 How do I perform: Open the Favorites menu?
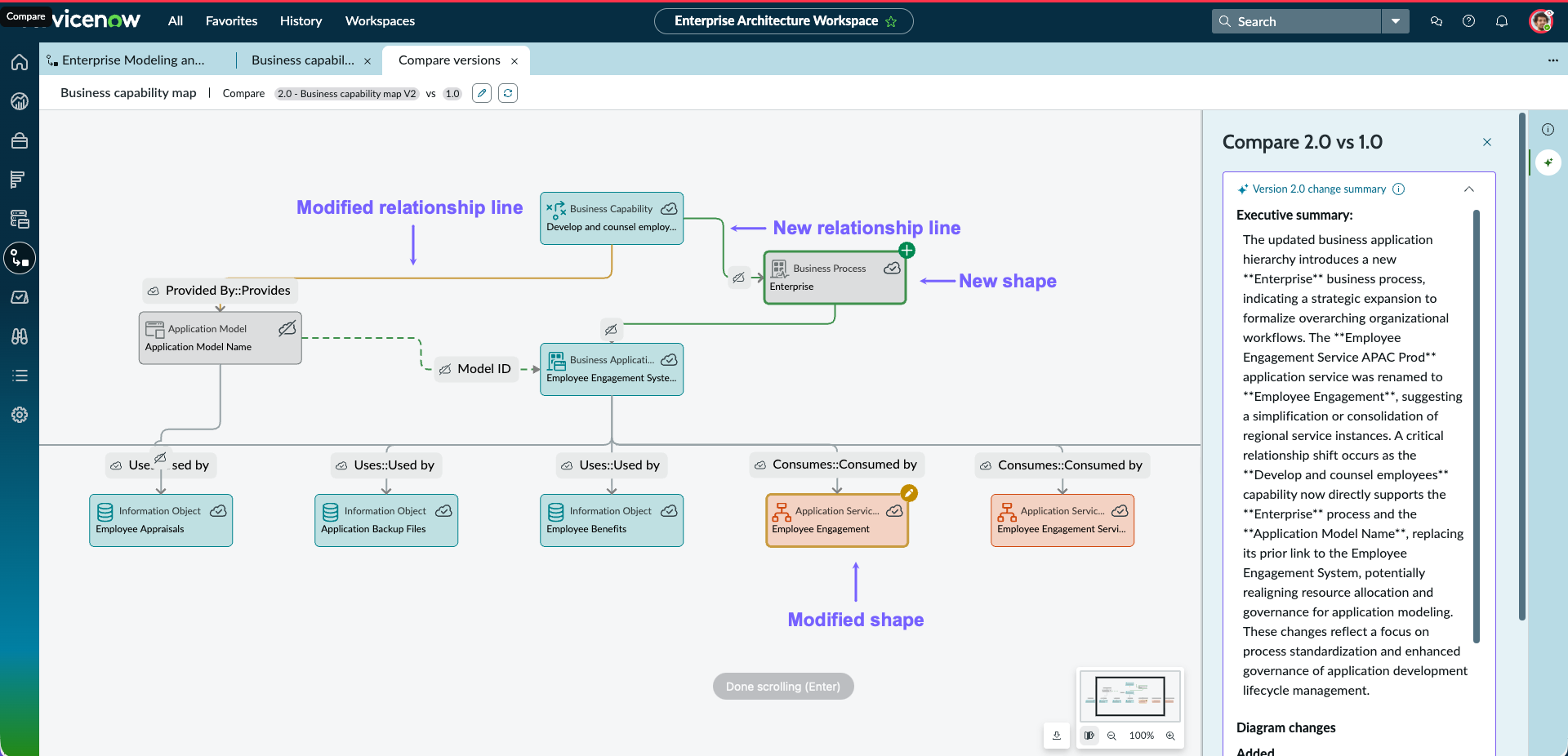(231, 21)
